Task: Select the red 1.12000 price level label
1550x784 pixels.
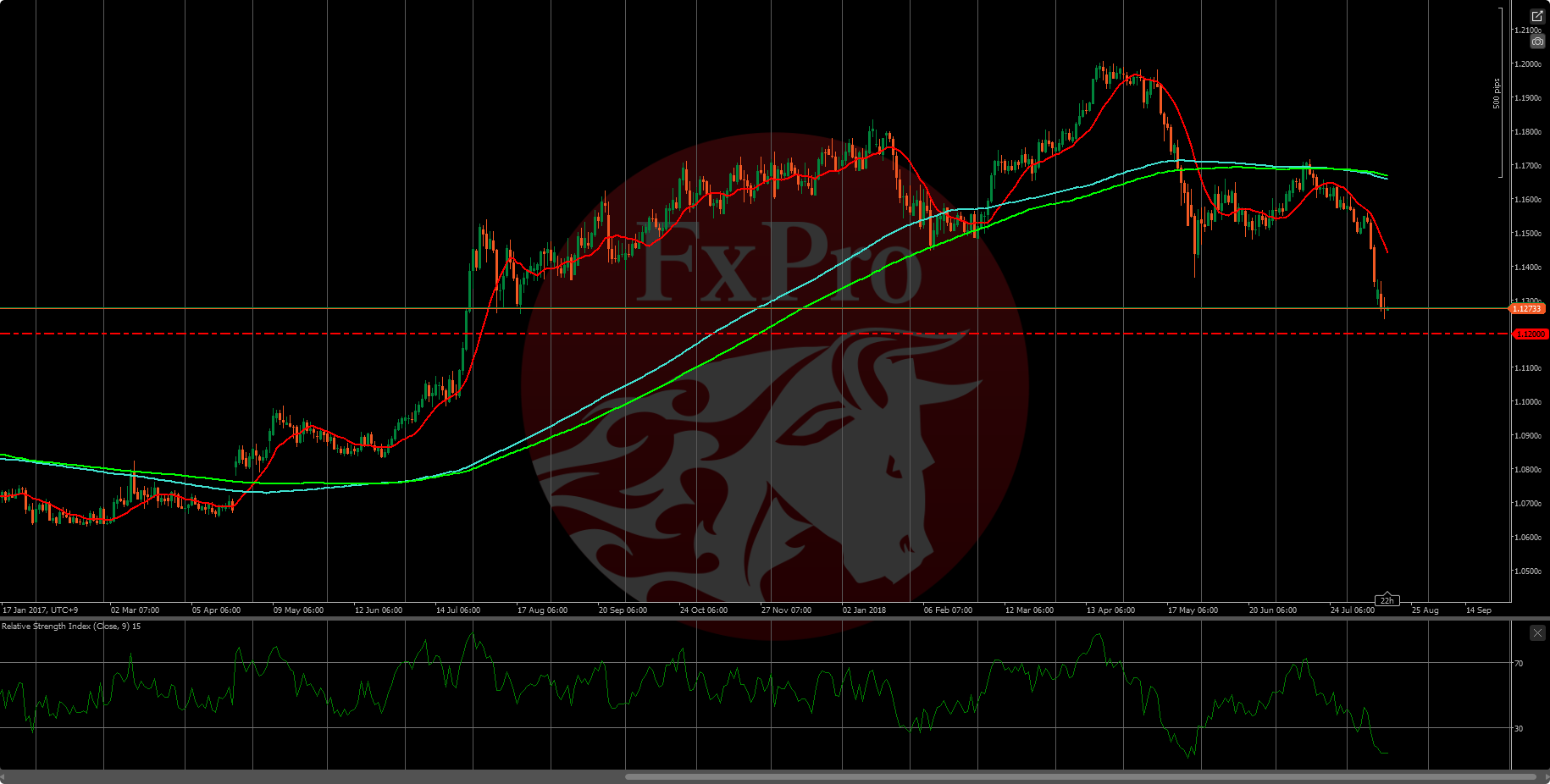Action: point(1529,334)
